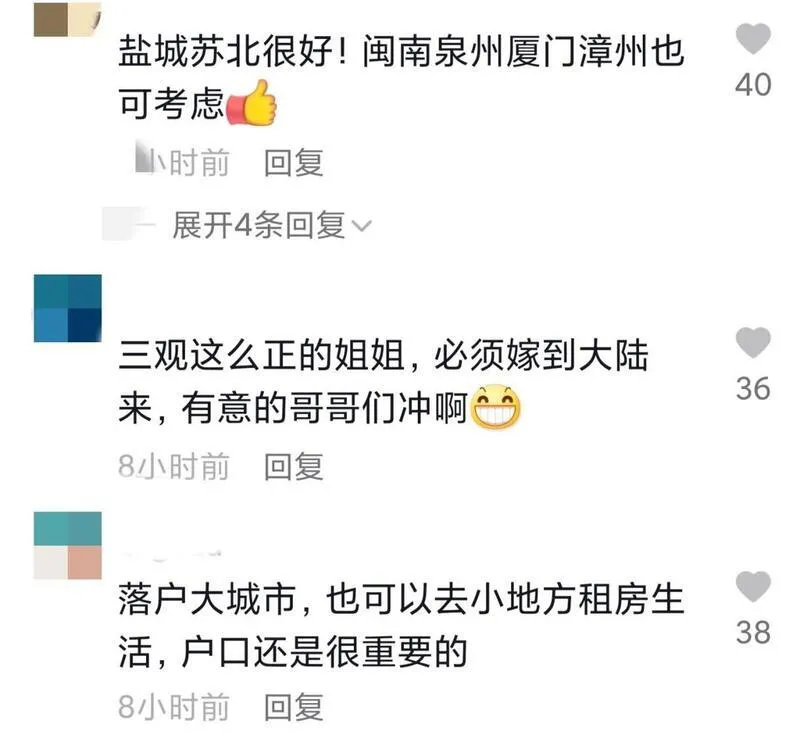Click the chevron next to 展开4条回复
This screenshot has height=749, width=800.
tap(362, 226)
